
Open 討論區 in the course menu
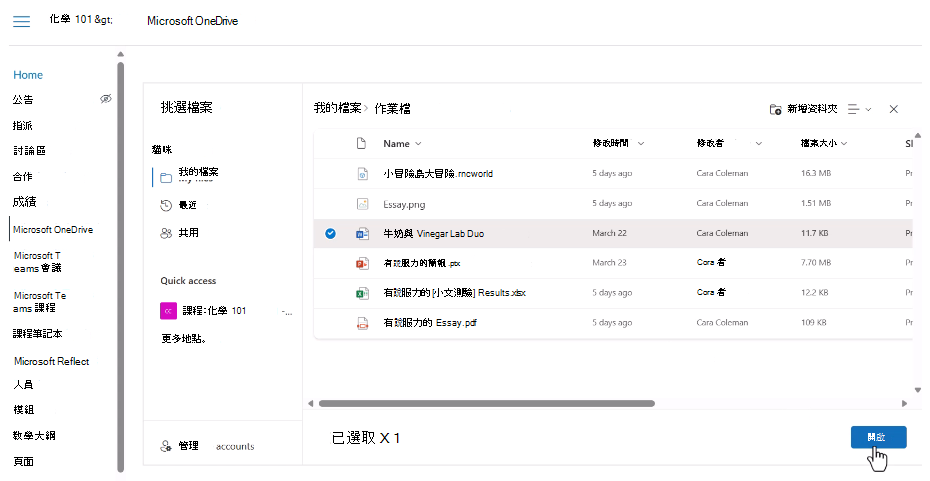click(29, 151)
